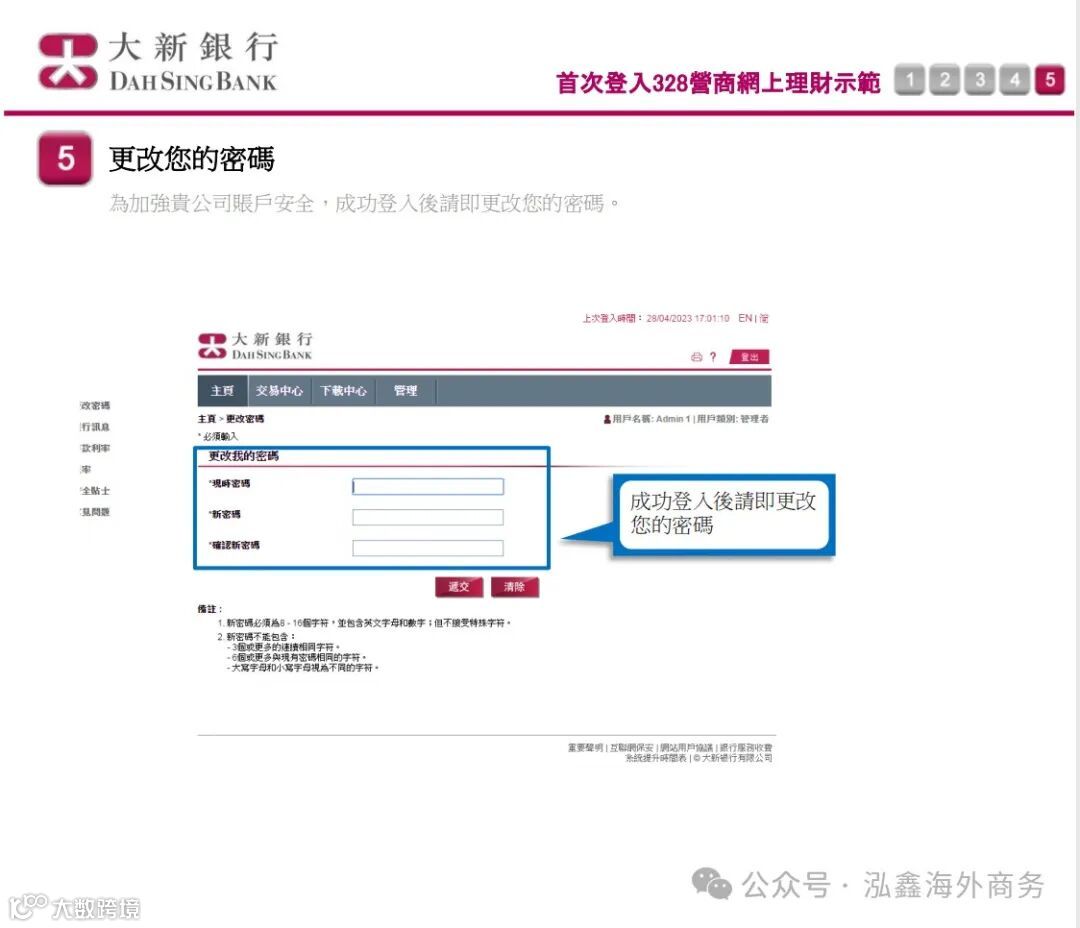Open the 交易中心 tab
This screenshot has height=928, width=1080.
(x=279, y=391)
